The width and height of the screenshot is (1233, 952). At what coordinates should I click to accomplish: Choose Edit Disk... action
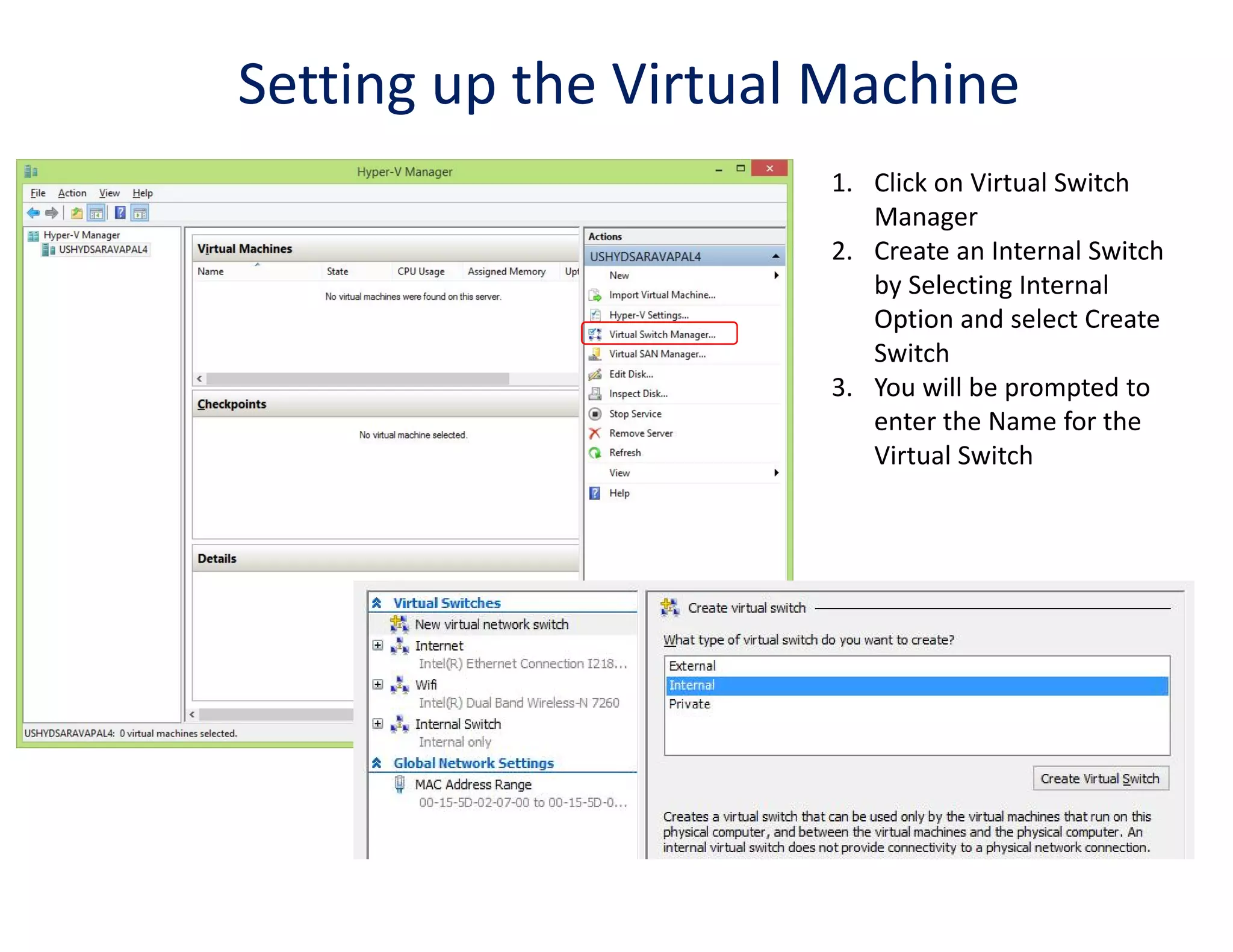pyautogui.click(x=631, y=374)
